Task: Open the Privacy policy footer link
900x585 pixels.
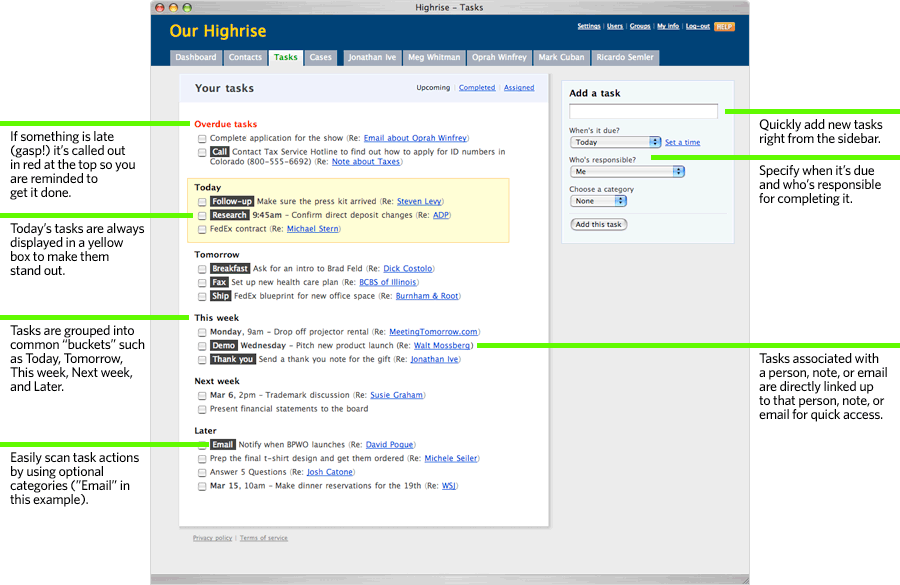Action: pyautogui.click(x=212, y=538)
